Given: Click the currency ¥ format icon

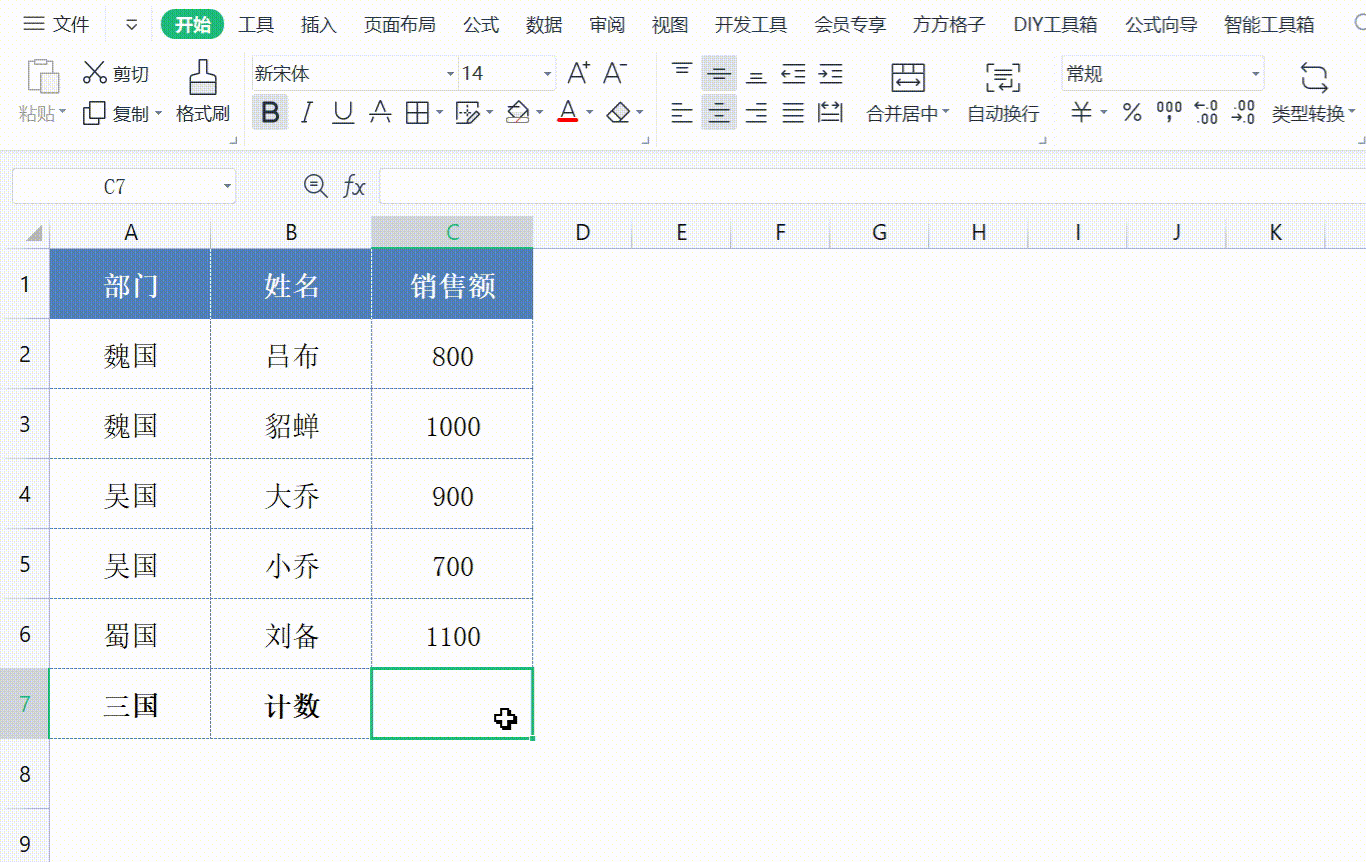Looking at the screenshot, I should click(x=1081, y=112).
